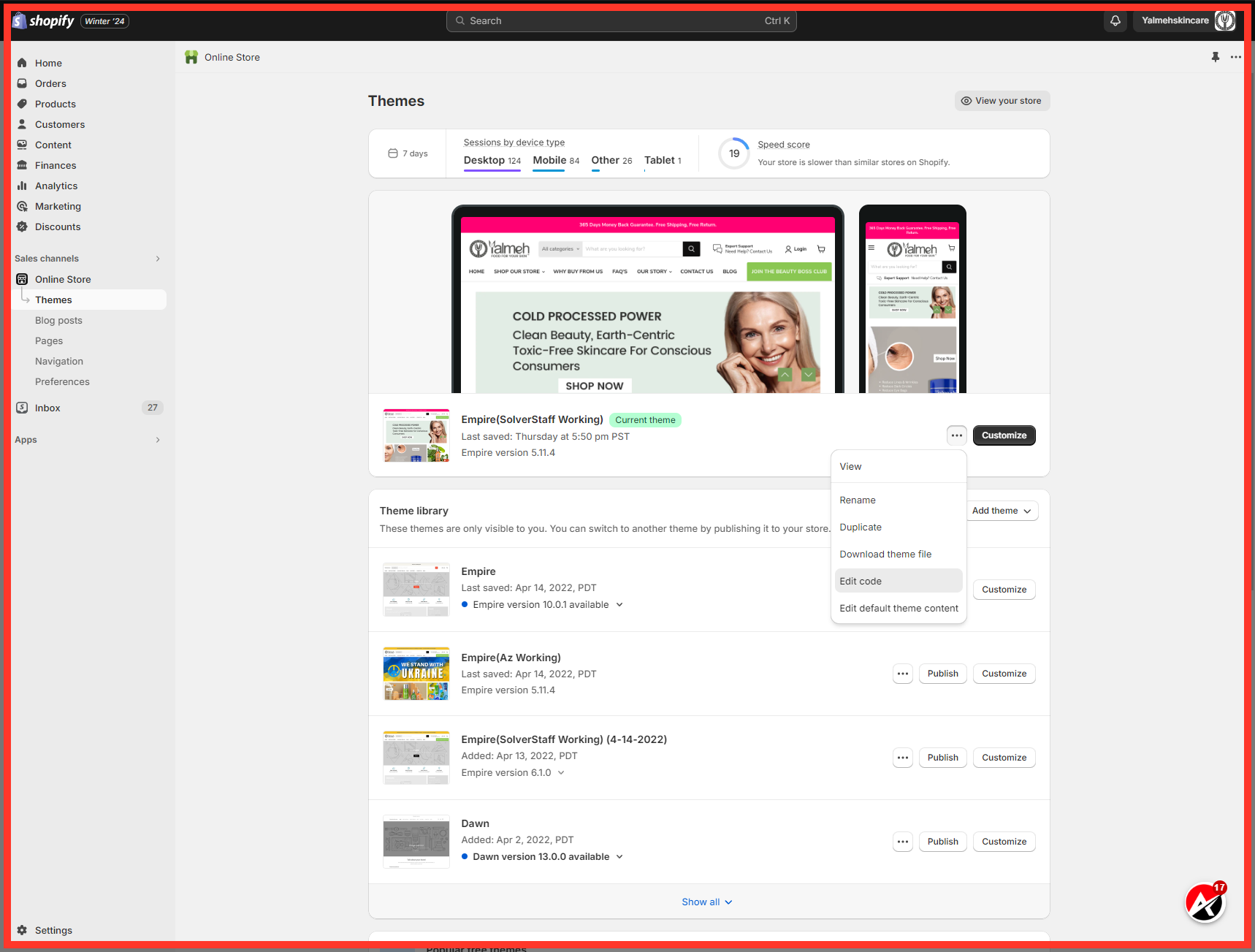
Task: Expand Show all themes
Action: coord(706,902)
